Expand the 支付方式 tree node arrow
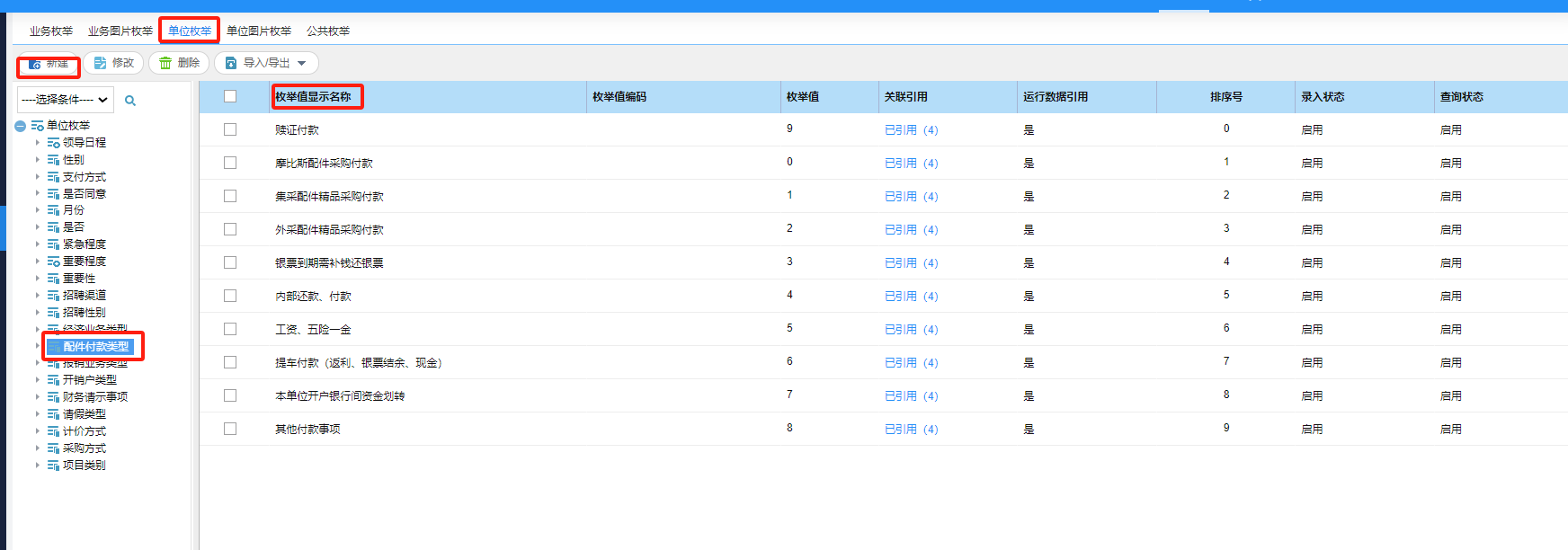1568x550 pixels. point(37,177)
